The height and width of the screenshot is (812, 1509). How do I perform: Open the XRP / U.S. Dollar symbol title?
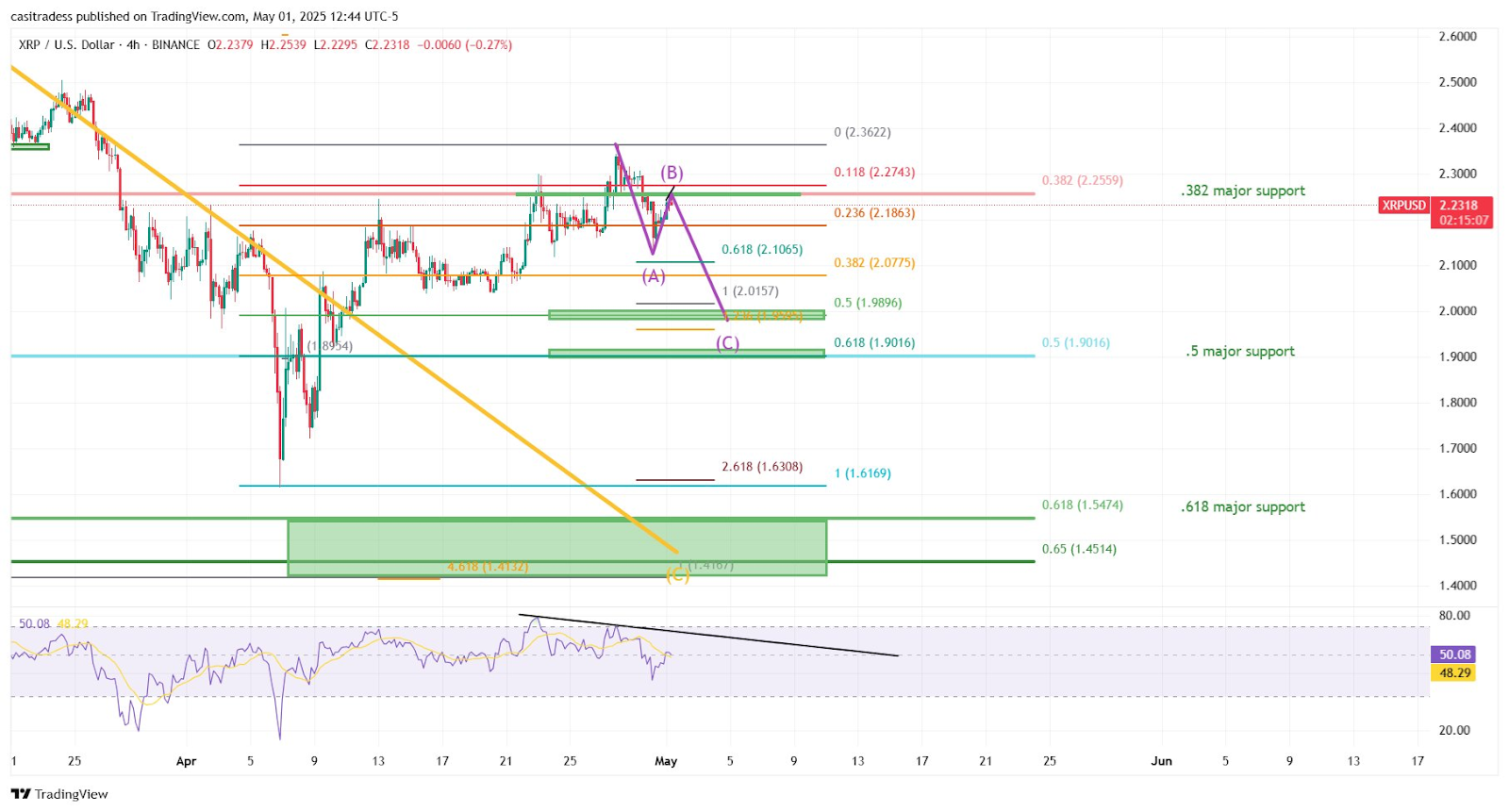click(66, 44)
